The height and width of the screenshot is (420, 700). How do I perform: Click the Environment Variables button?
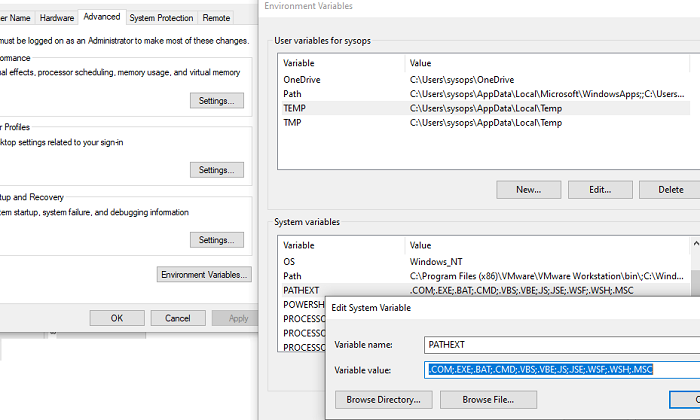click(x=204, y=274)
